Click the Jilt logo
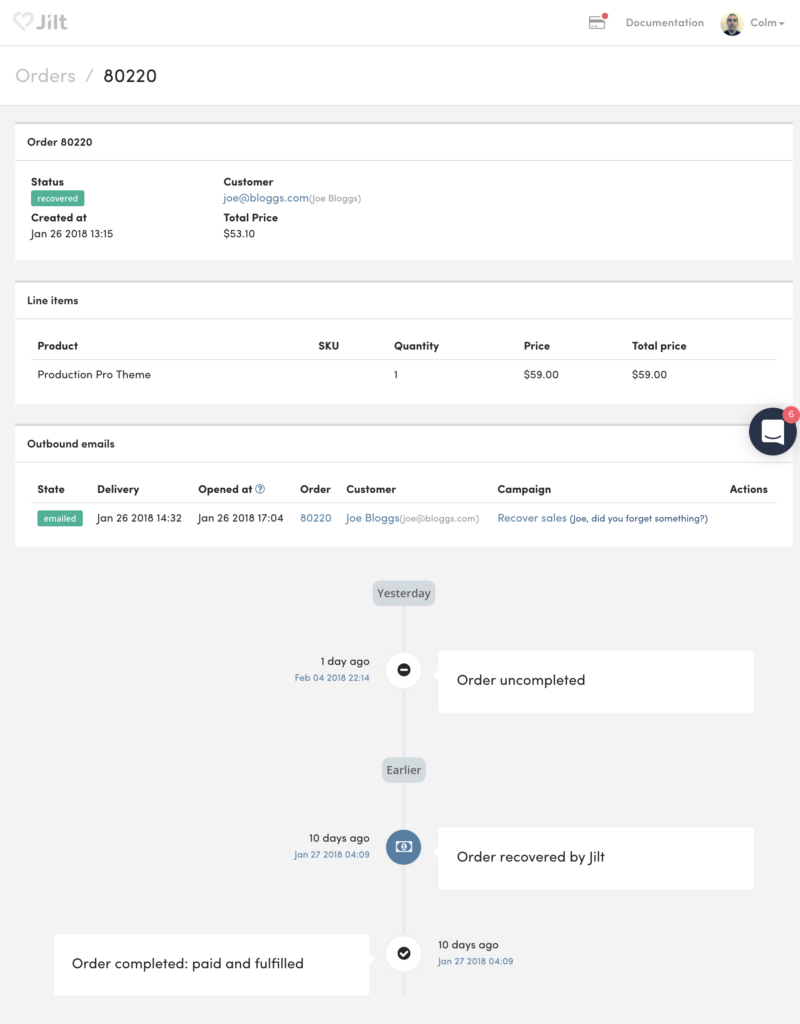 40,22
